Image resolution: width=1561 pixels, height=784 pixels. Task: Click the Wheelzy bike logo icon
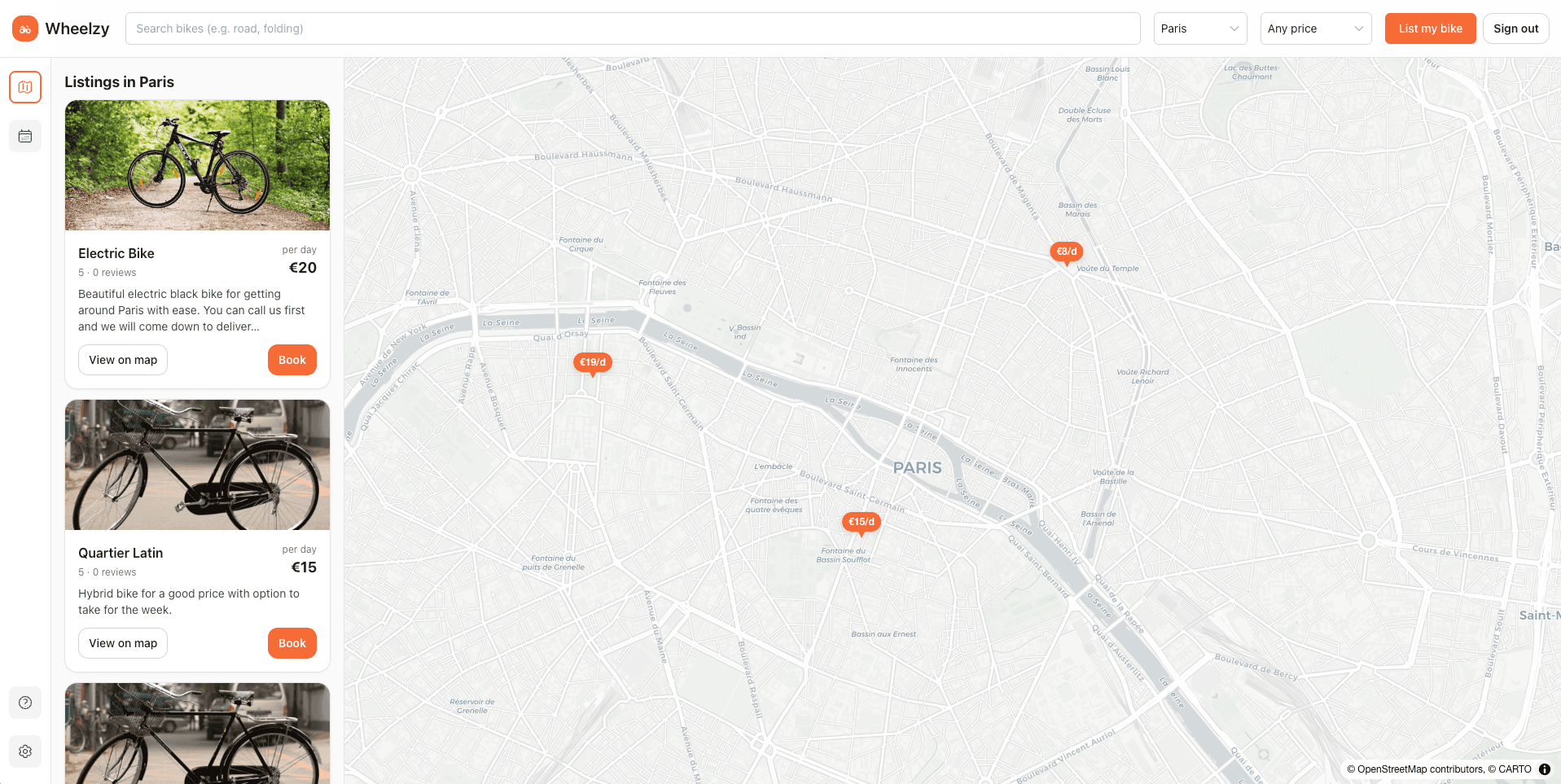[25, 28]
